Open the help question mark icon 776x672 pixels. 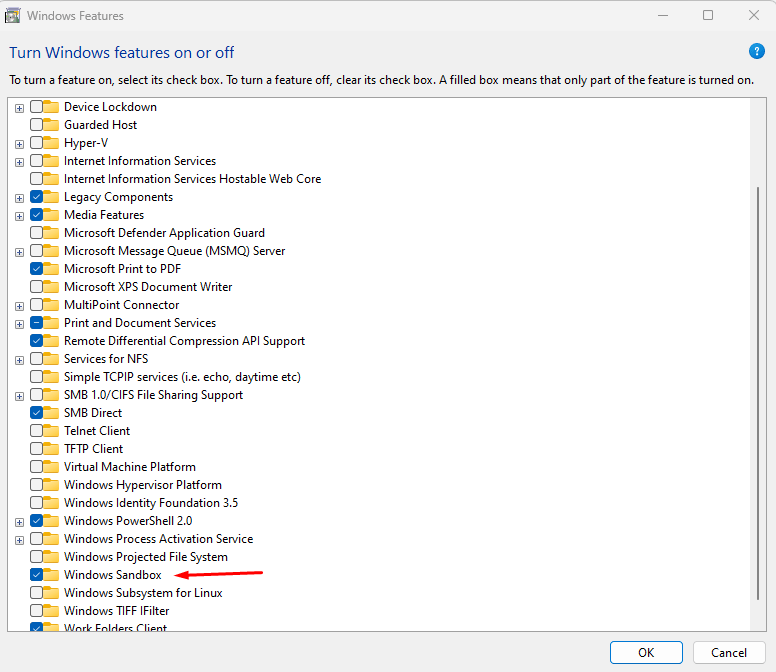[756, 51]
